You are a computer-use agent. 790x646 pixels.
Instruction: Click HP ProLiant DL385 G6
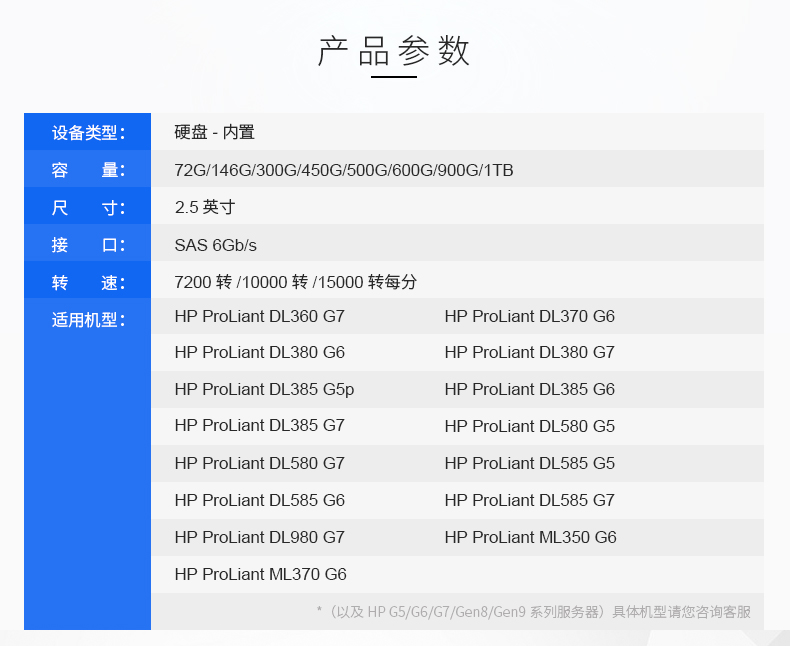click(x=530, y=390)
